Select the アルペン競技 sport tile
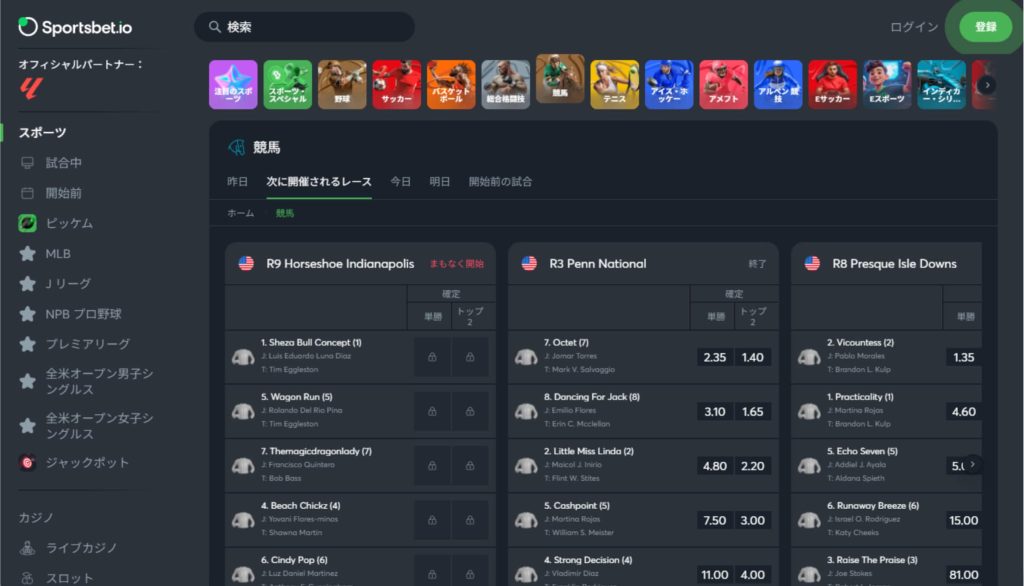 (x=778, y=84)
